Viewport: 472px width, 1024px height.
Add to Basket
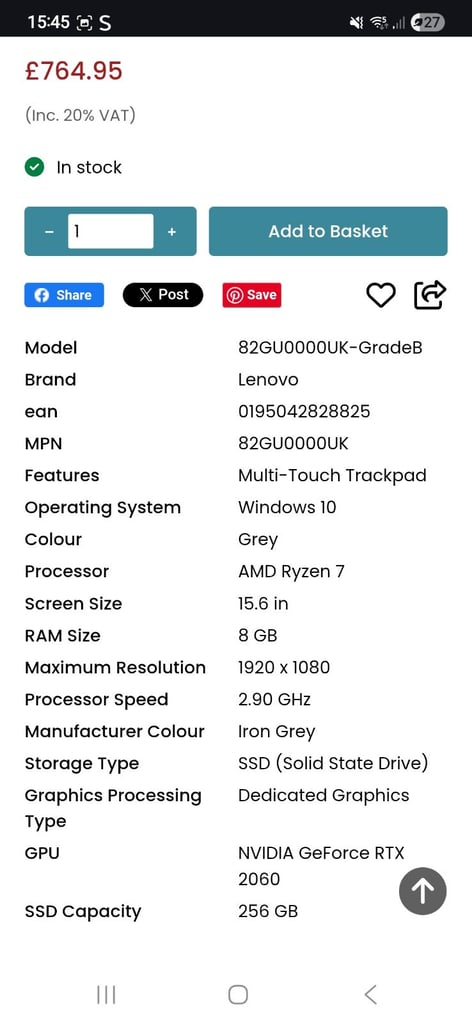pos(328,231)
